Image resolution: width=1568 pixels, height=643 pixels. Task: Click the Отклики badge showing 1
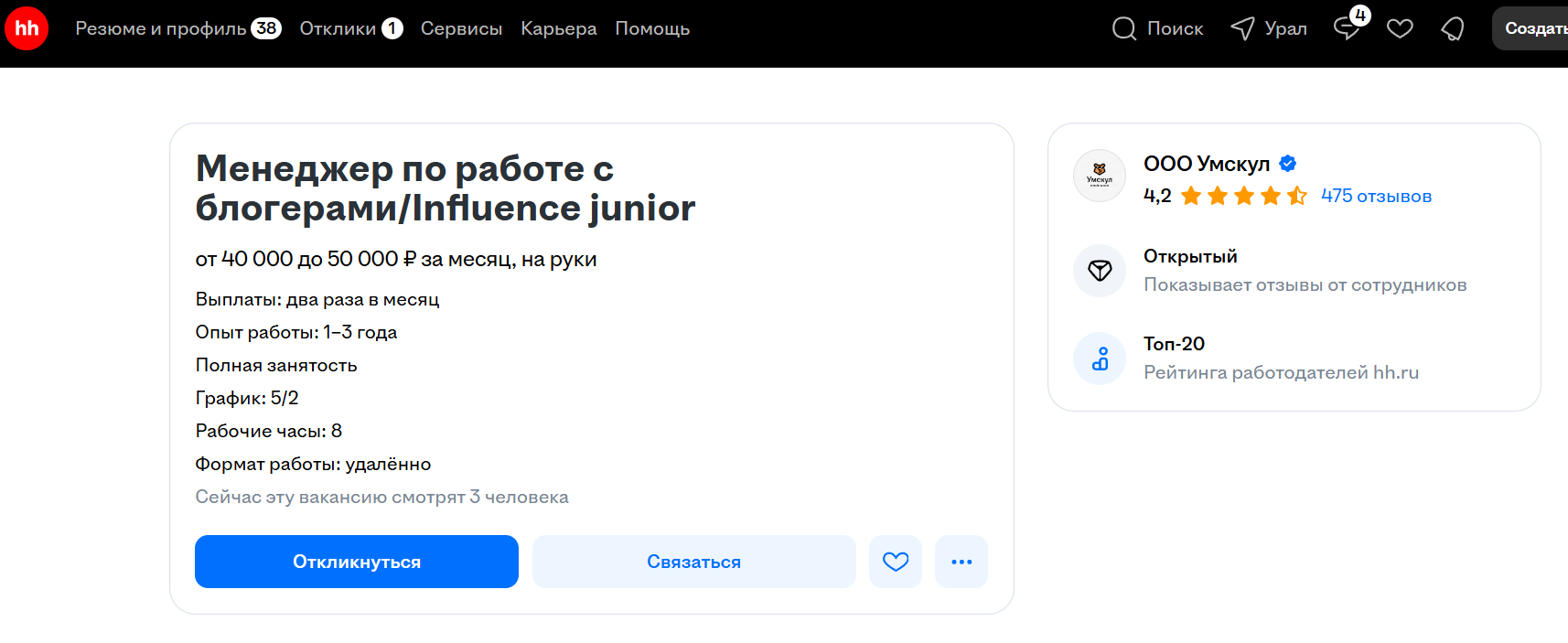click(392, 28)
